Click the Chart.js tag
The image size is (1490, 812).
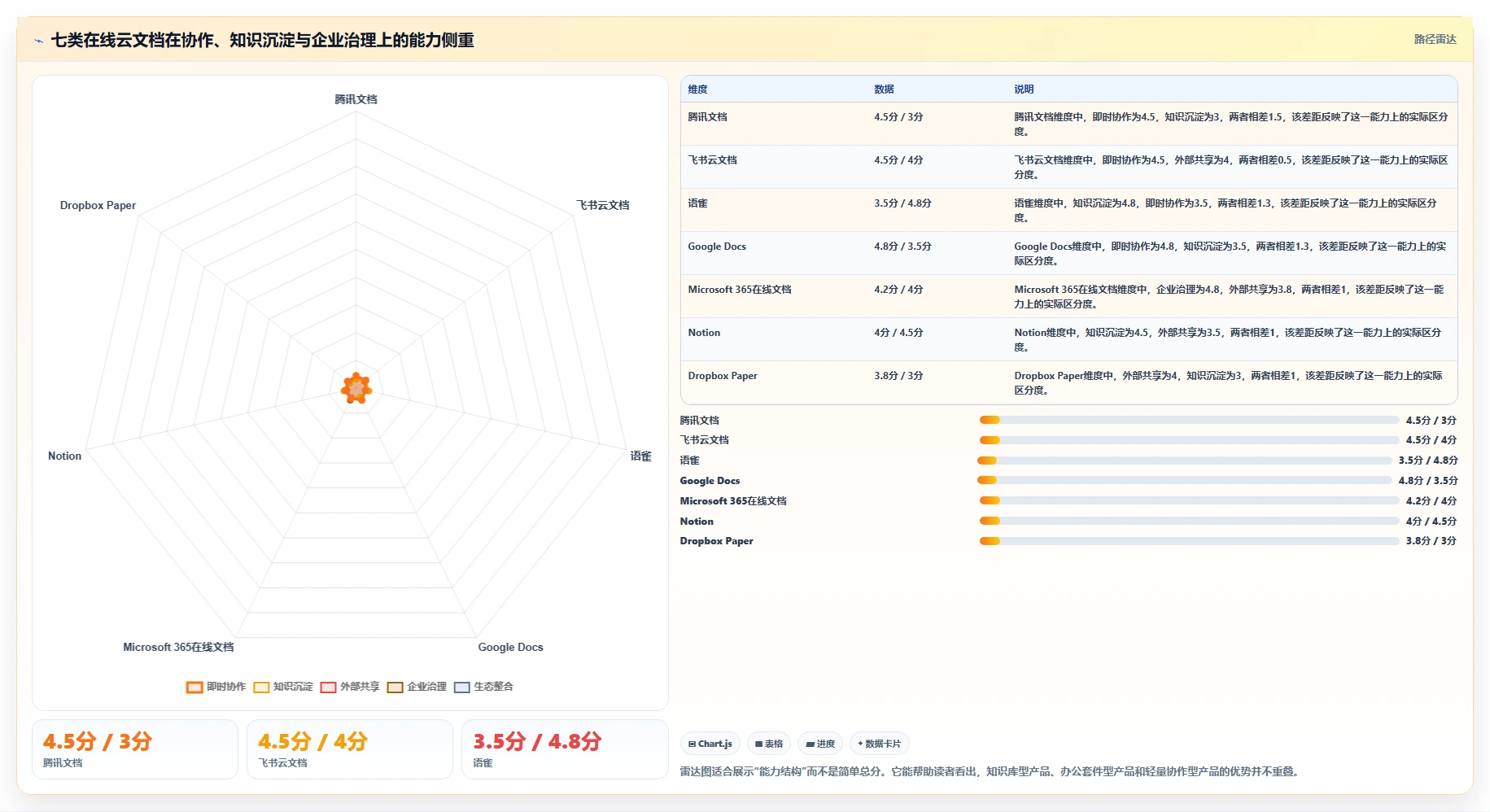[710, 744]
